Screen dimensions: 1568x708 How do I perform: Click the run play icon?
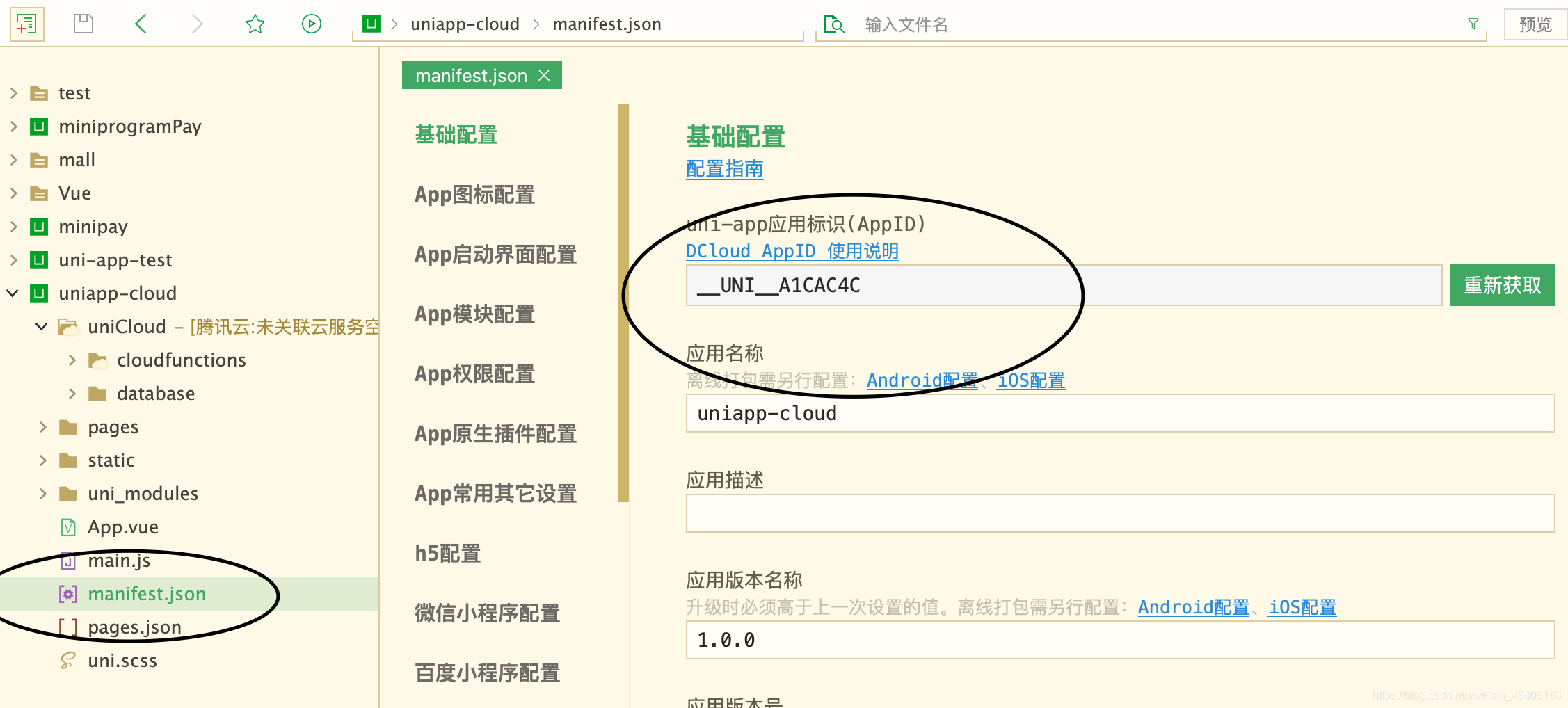312,24
